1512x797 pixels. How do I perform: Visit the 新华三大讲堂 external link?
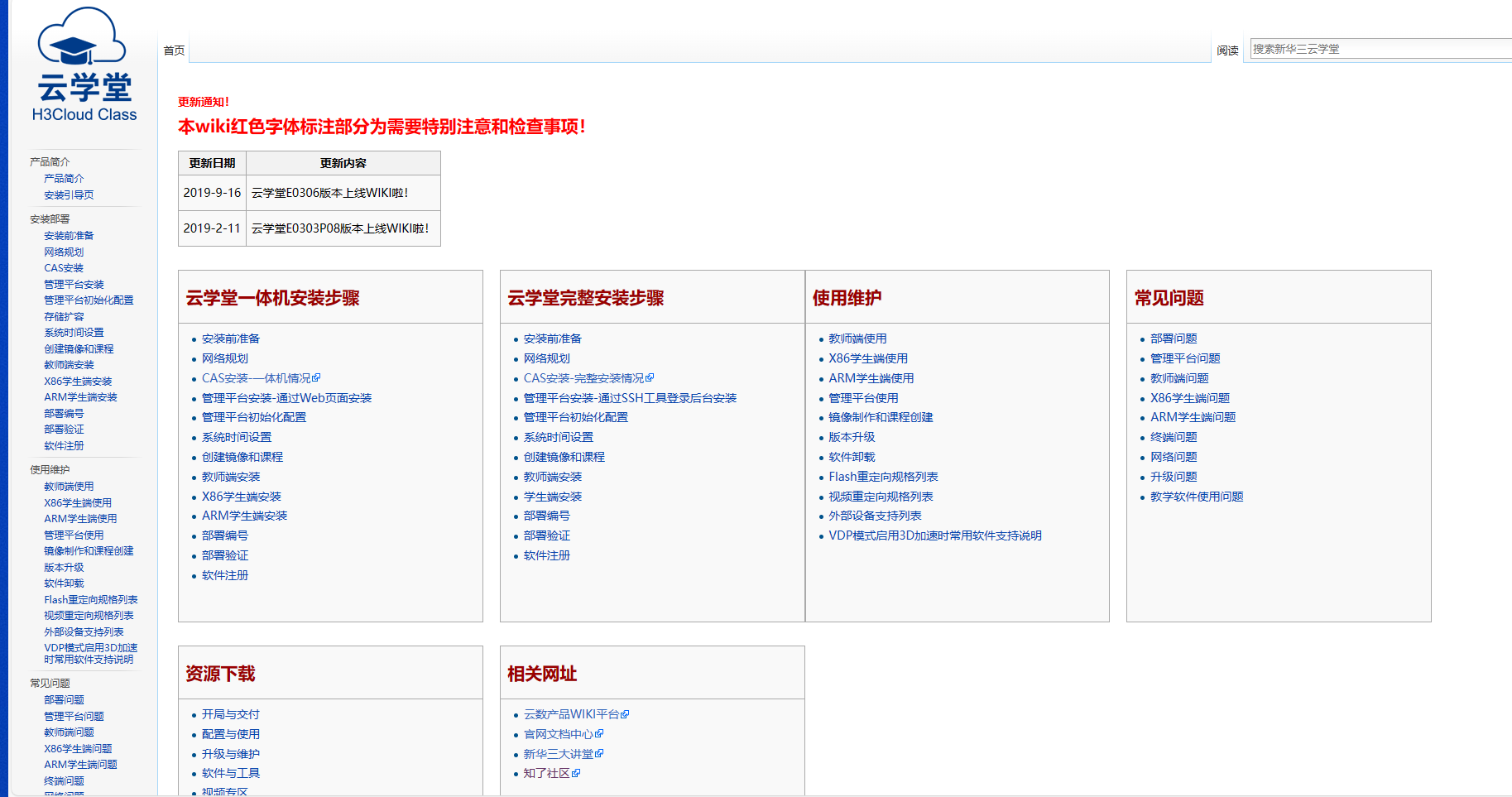coord(564,754)
